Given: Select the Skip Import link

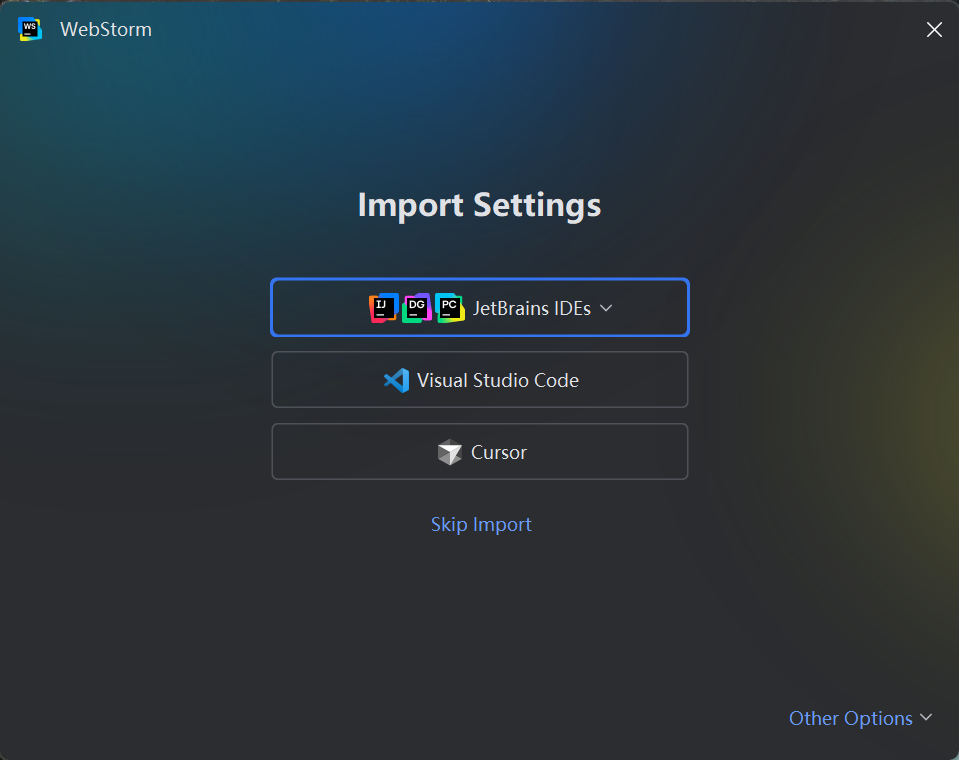Looking at the screenshot, I should pyautogui.click(x=481, y=525).
